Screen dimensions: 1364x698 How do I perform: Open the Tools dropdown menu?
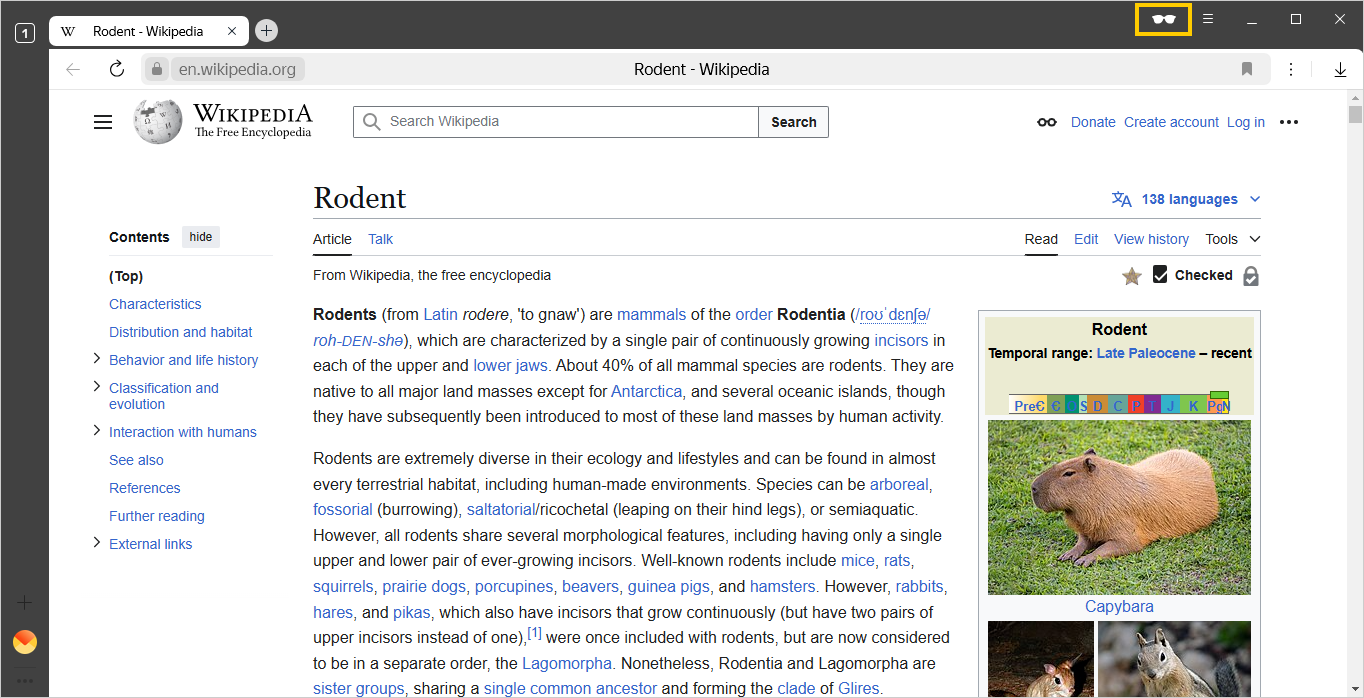[1232, 239]
